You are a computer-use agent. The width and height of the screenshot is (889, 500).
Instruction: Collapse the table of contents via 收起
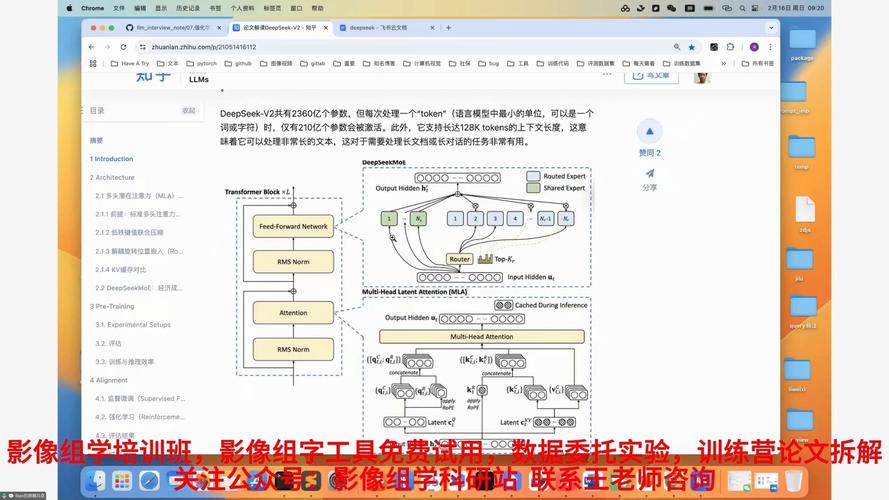coord(189,111)
